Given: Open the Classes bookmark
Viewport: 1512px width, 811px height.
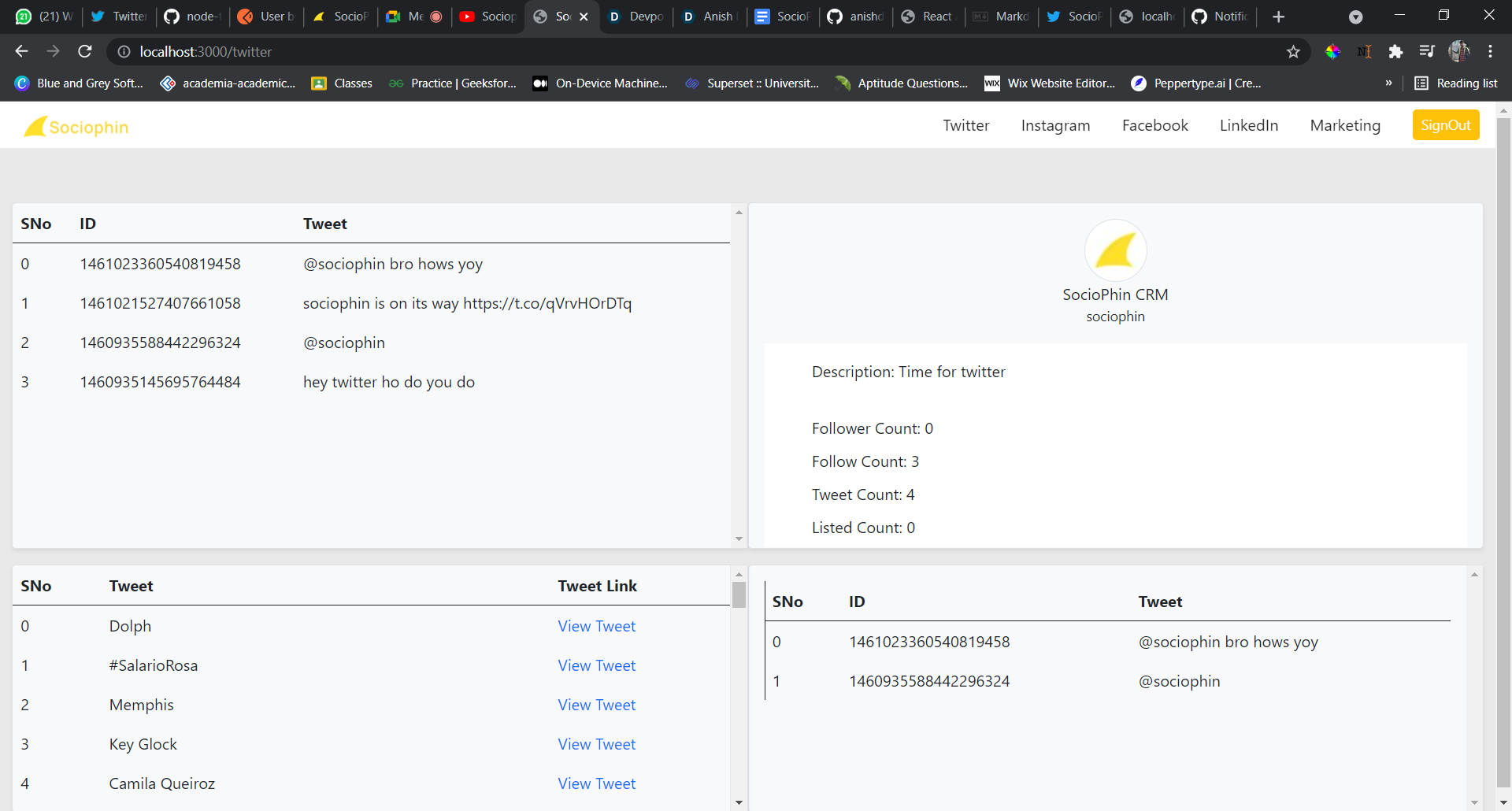Looking at the screenshot, I should (x=342, y=83).
